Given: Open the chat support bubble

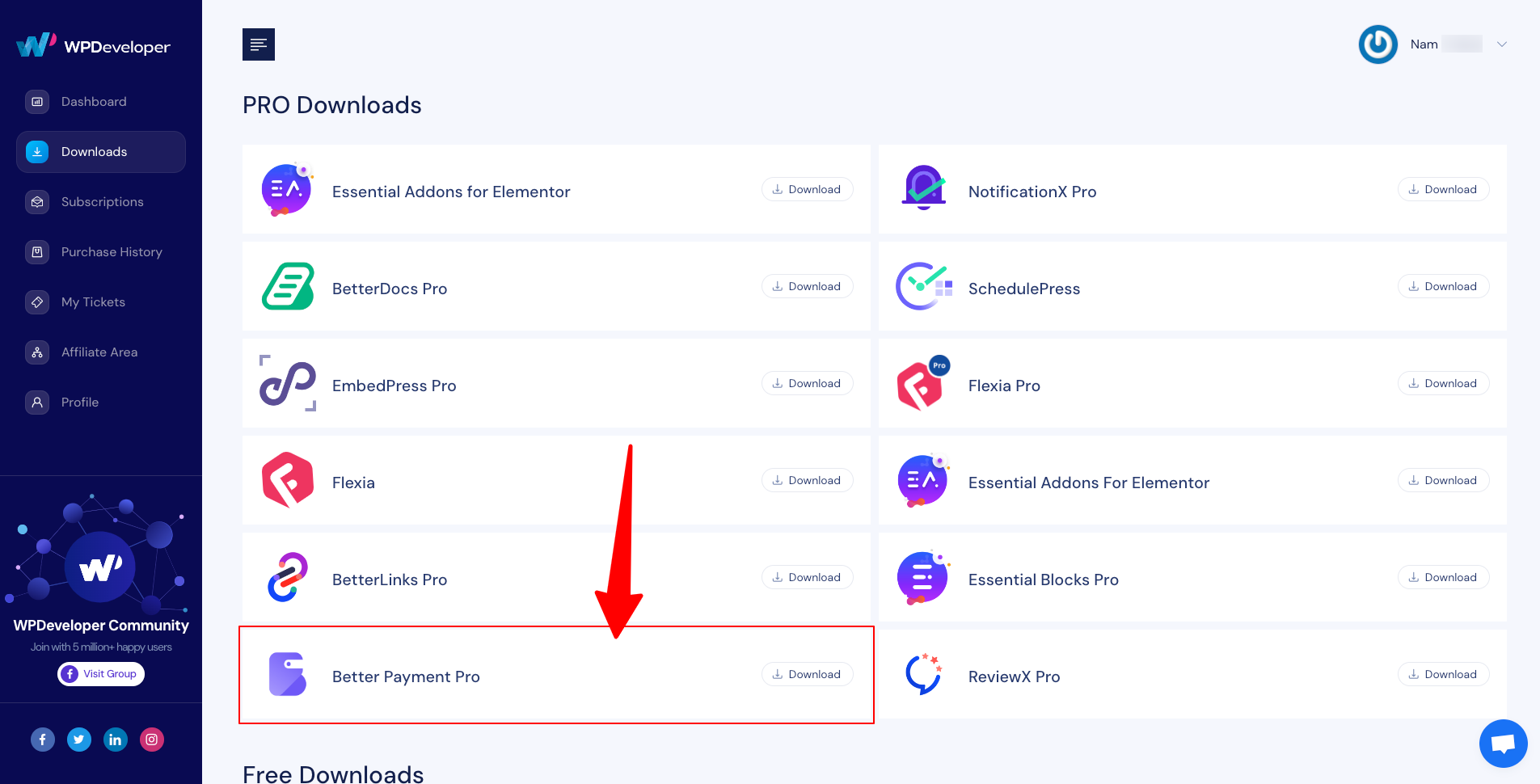Looking at the screenshot, I should (1502, 743).
